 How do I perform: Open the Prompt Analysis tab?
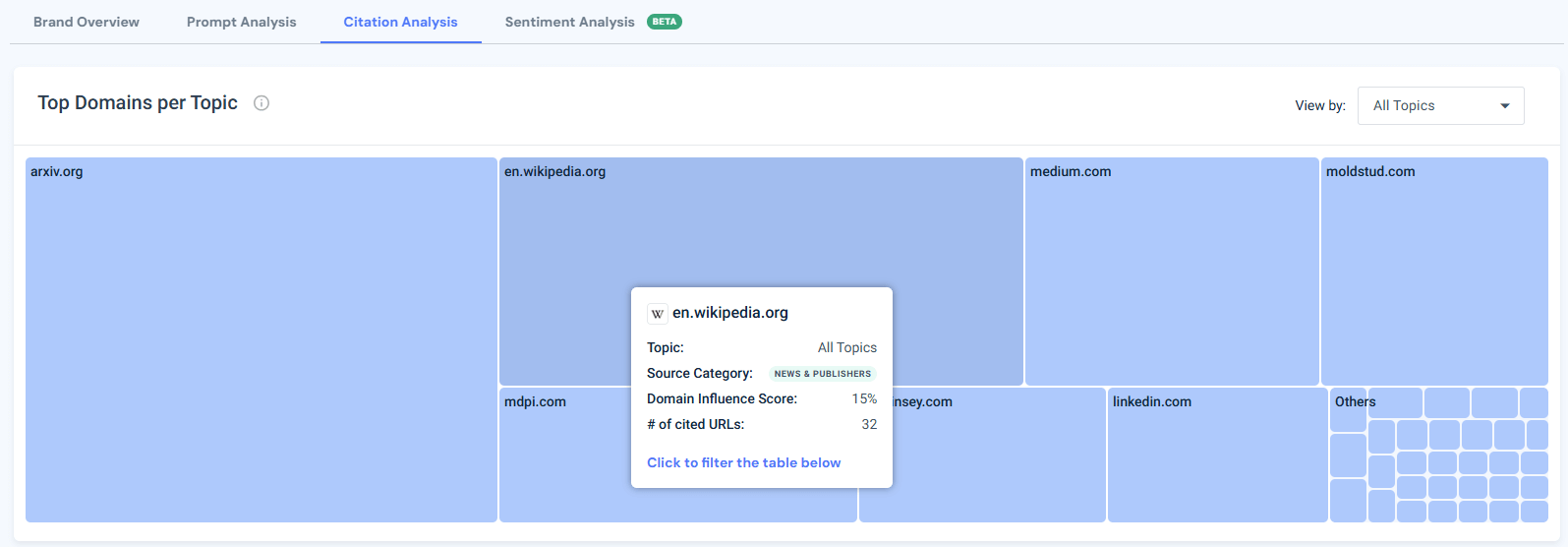pyautogui.click(x=241, y=22)
